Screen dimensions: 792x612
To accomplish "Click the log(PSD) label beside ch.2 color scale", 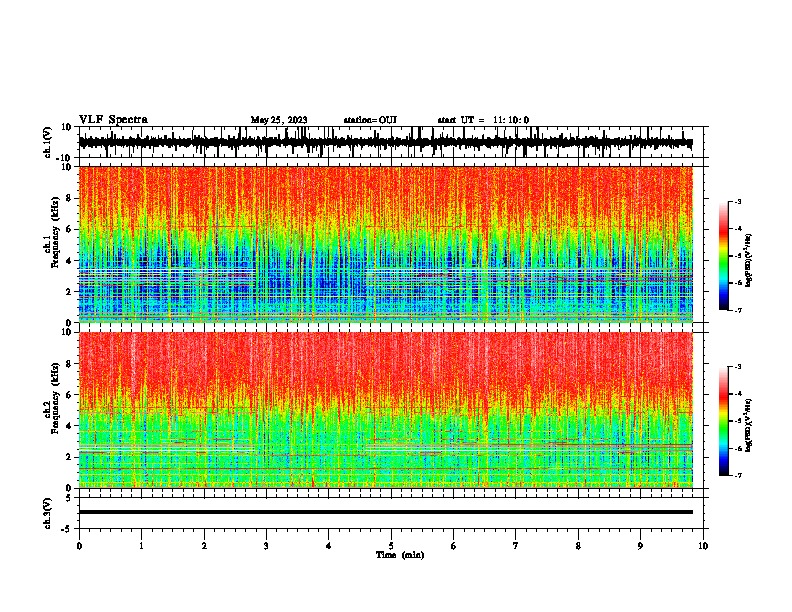I will pyautogui.click(x=748, y=425).
